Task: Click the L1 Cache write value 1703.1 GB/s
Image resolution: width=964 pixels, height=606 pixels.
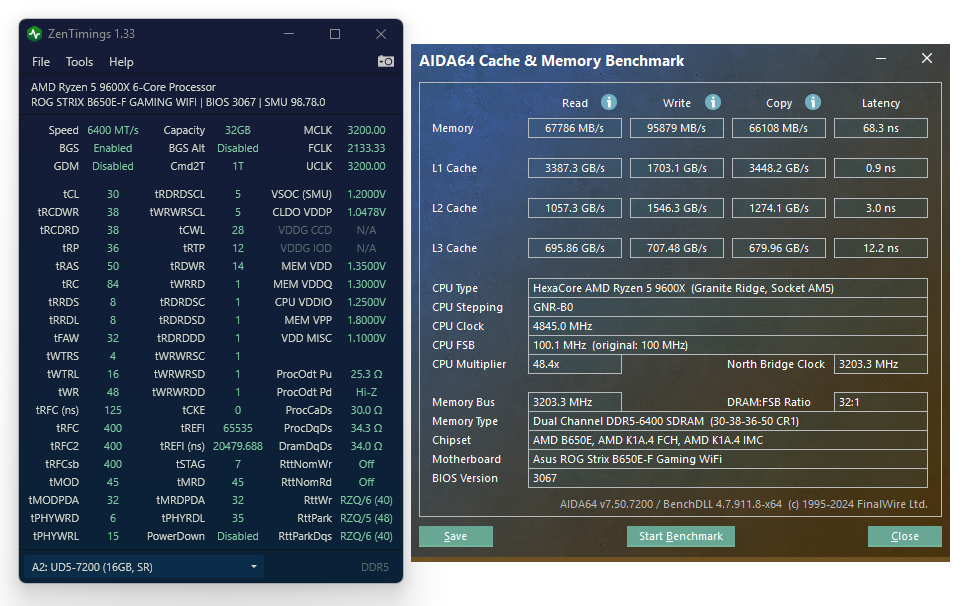Action: [677, 168]
